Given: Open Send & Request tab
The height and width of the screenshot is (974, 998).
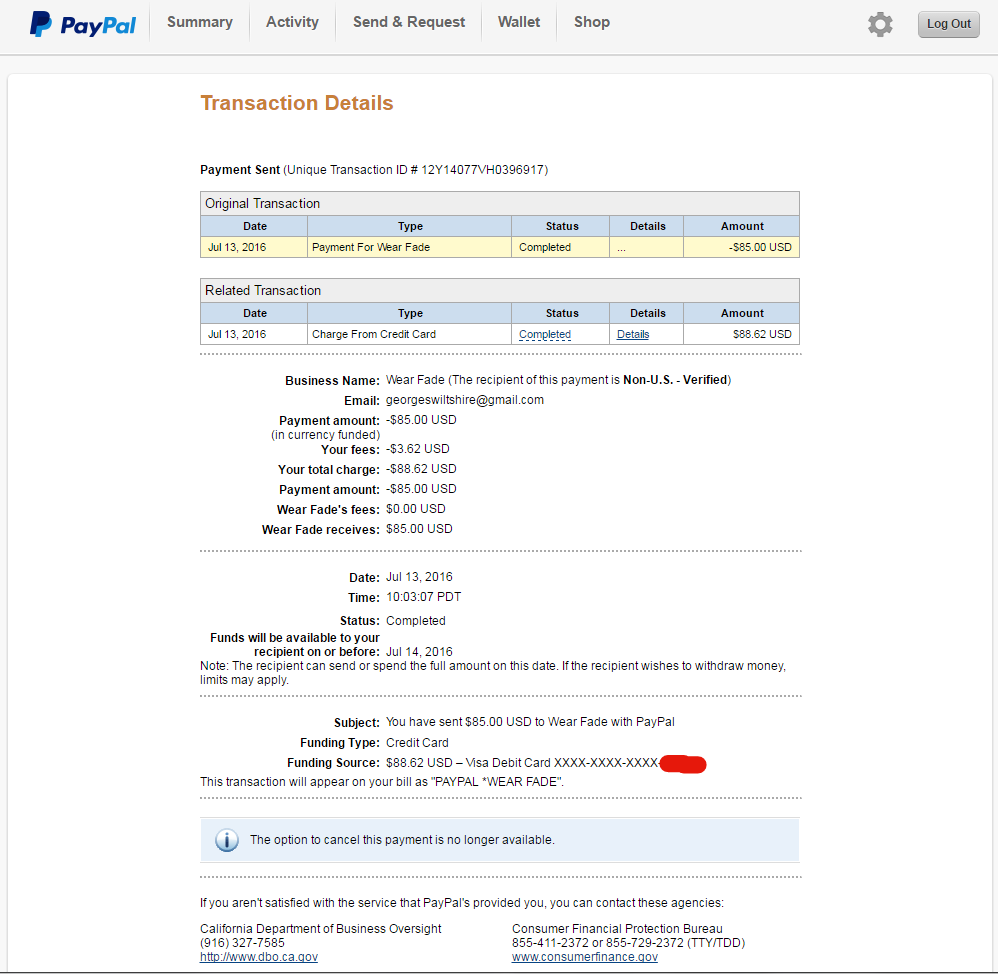Looking at the screenshot, I should click(409, 22).
